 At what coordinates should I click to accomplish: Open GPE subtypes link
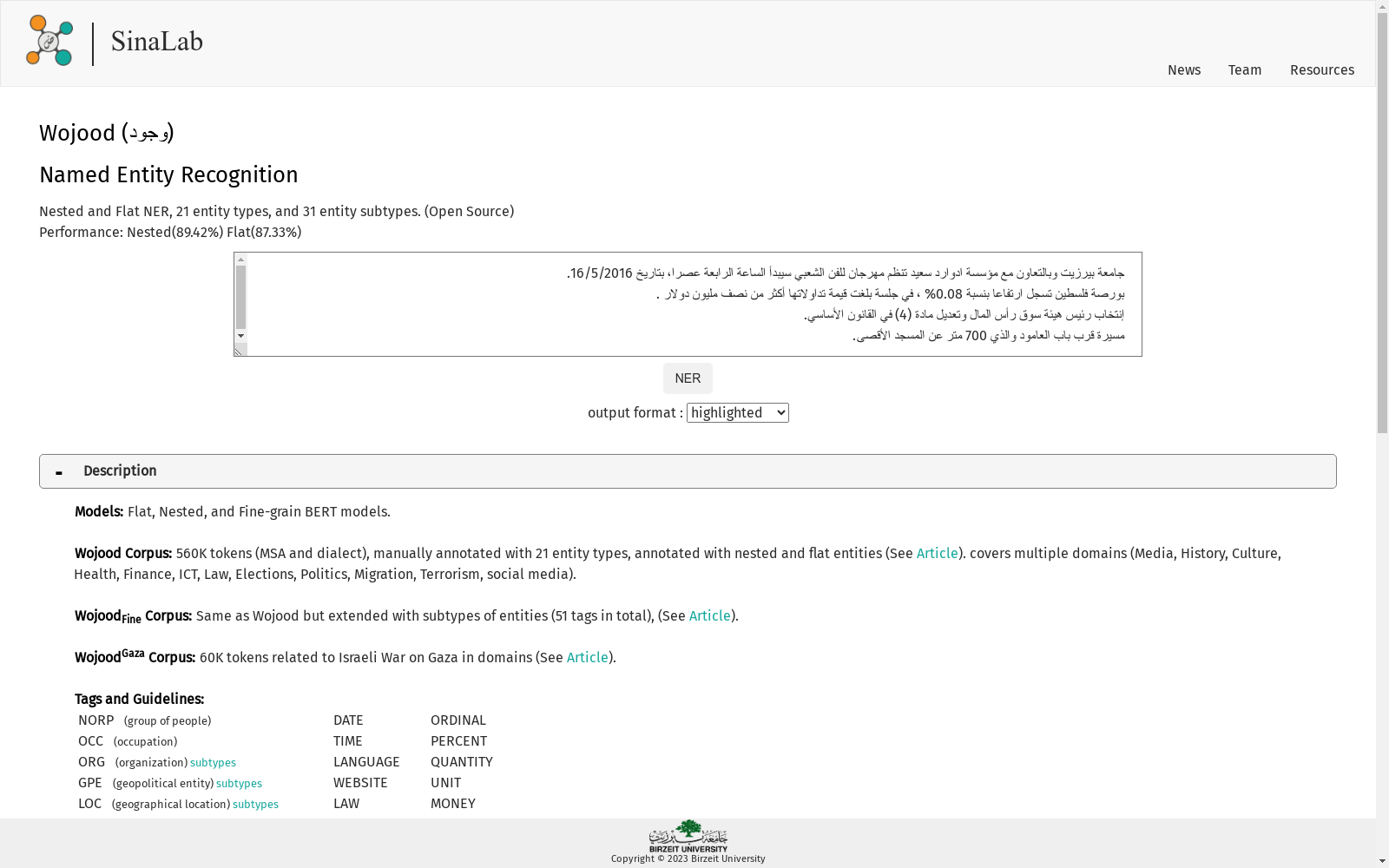click(239, 784)
